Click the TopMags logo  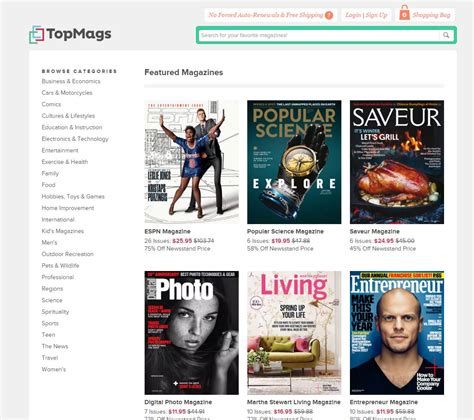pyautogui.click(x=70, y=35)
